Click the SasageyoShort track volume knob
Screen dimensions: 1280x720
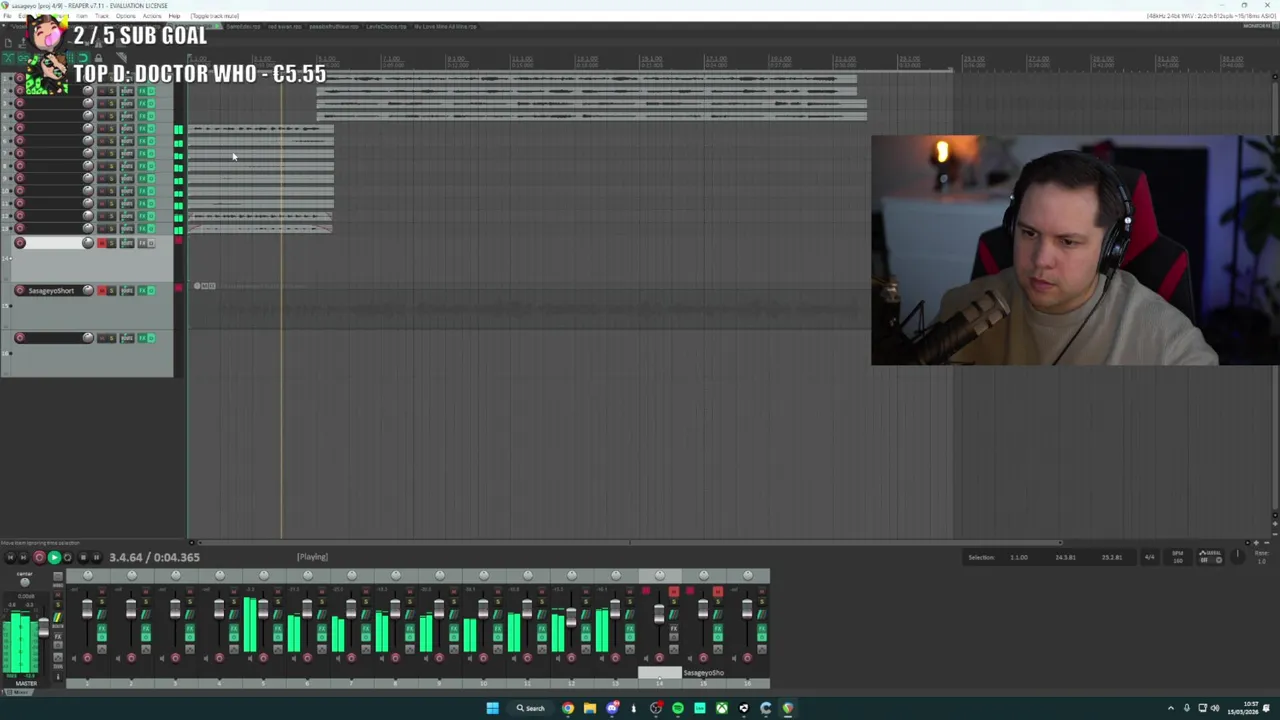88,290
